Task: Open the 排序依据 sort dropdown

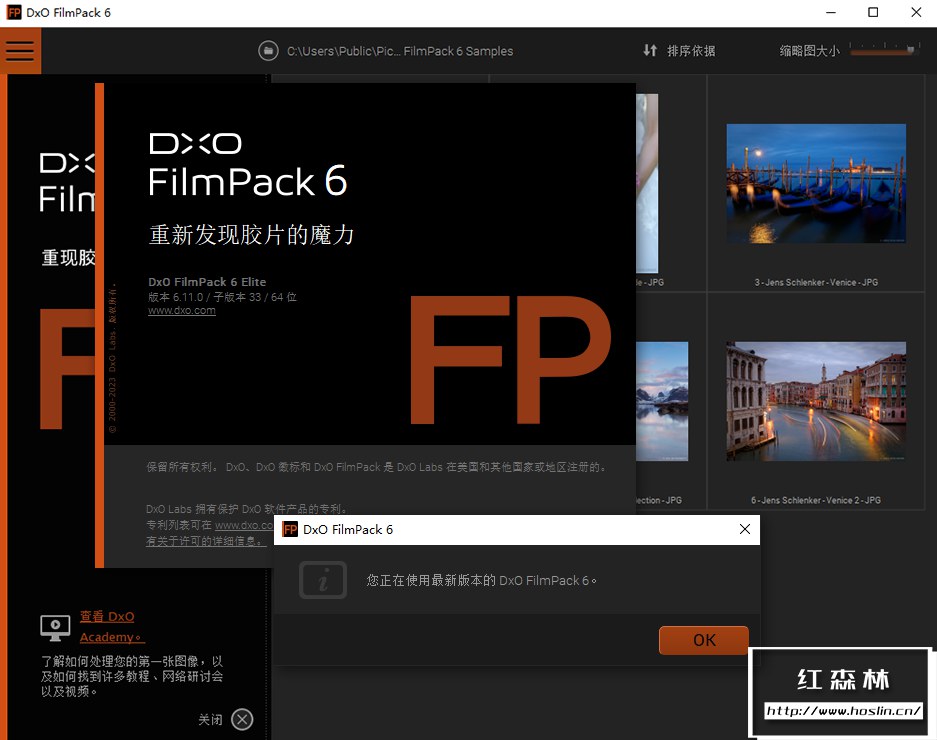Action: 691,51
